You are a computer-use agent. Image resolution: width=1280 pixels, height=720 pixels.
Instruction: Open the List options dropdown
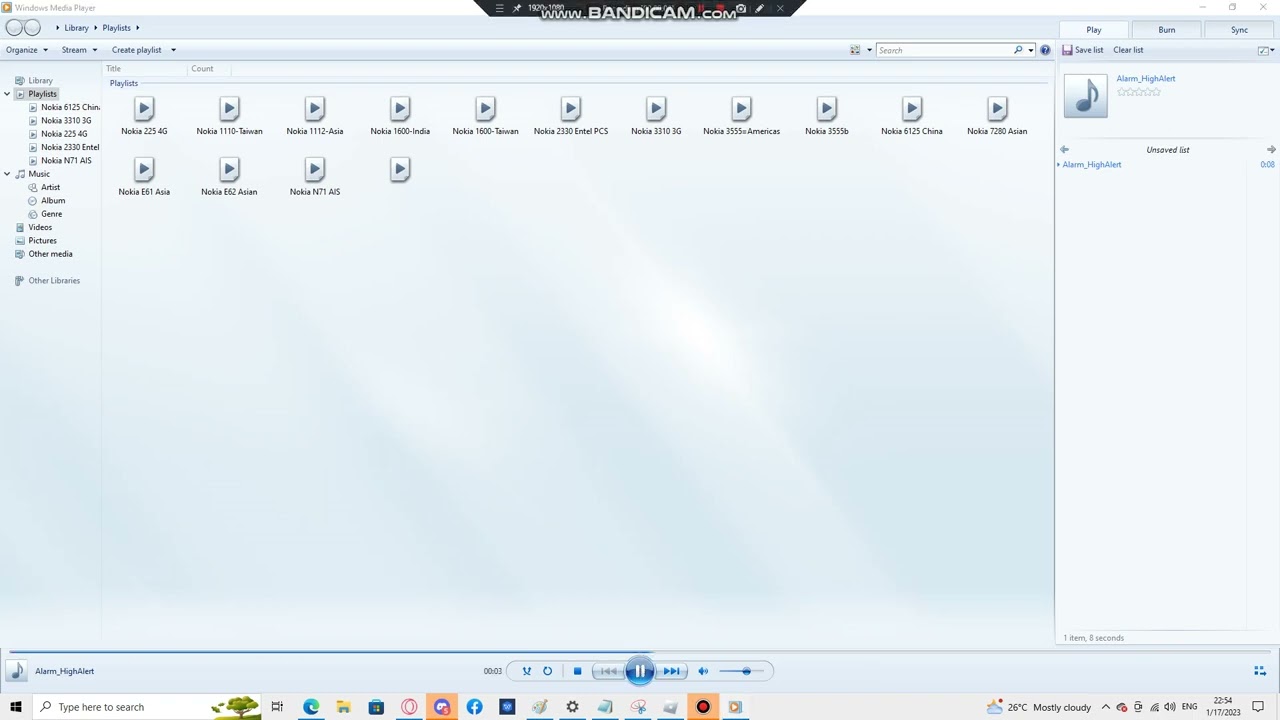click(1264, 50)
